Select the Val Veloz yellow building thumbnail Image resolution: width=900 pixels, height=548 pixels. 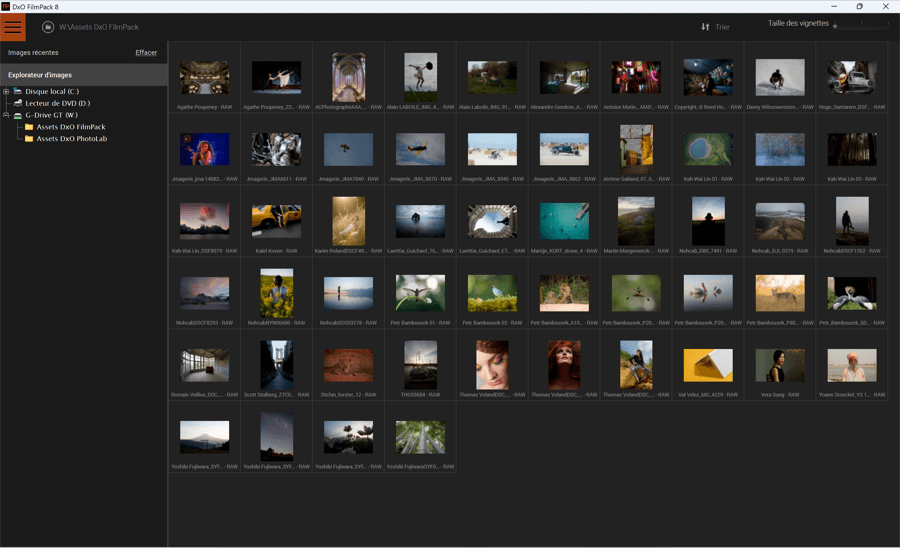[x=708, y=365]
